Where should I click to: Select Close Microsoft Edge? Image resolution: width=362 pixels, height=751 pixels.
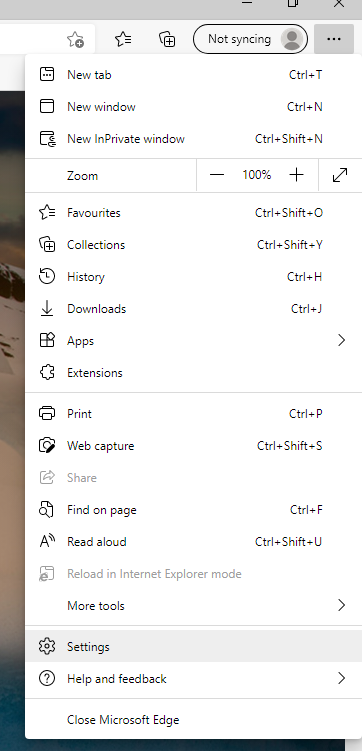pyautogui.click(x=193, y=720)
